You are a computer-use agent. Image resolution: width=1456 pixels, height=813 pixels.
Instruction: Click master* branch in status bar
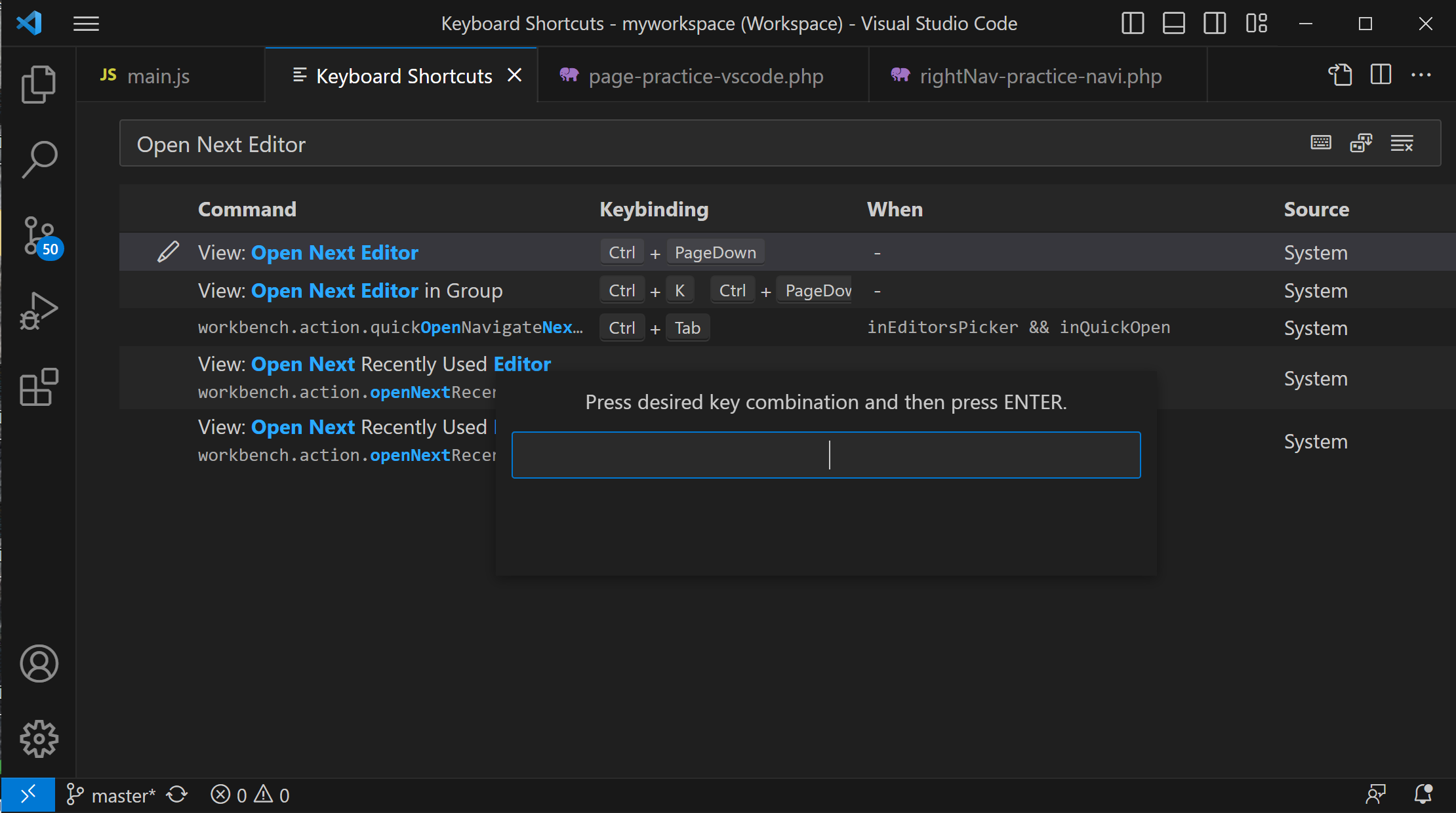tap(111, 795)
